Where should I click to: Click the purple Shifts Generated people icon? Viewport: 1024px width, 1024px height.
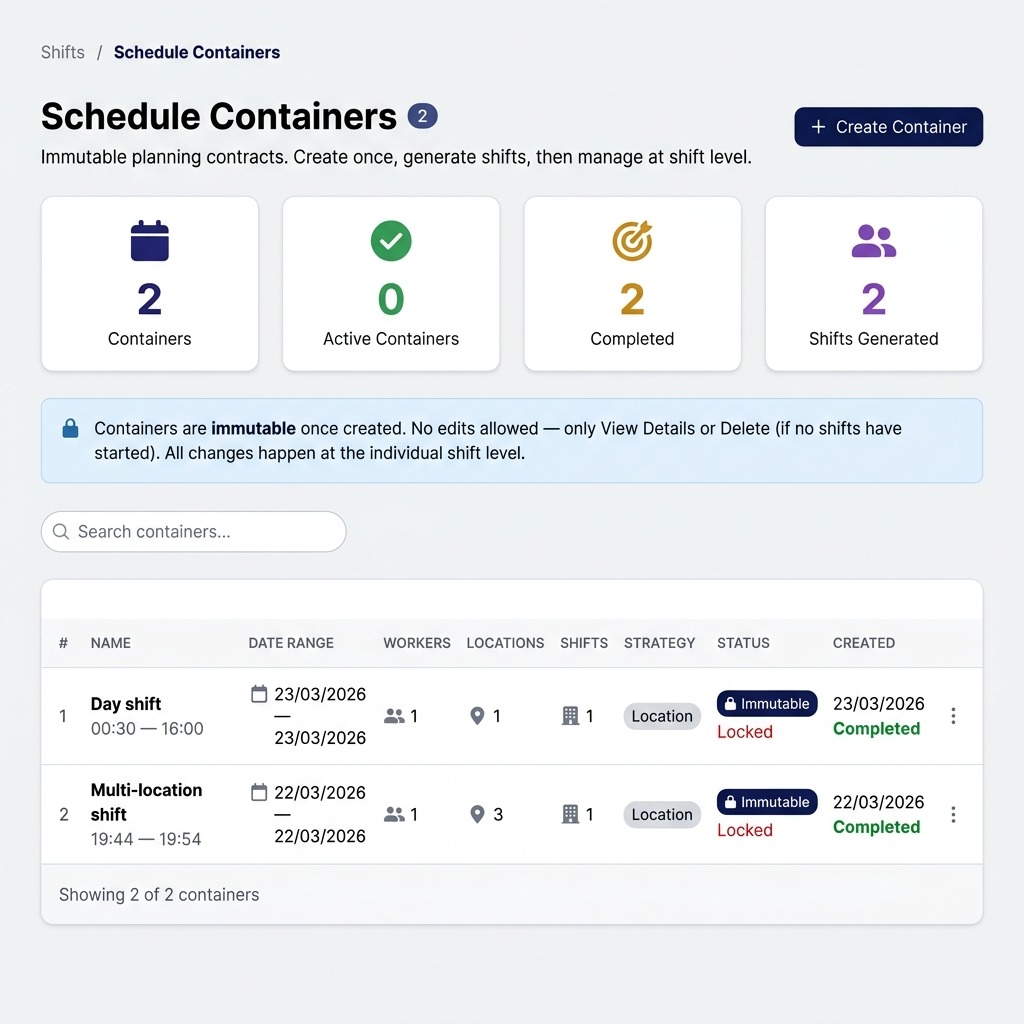point(873,239)
